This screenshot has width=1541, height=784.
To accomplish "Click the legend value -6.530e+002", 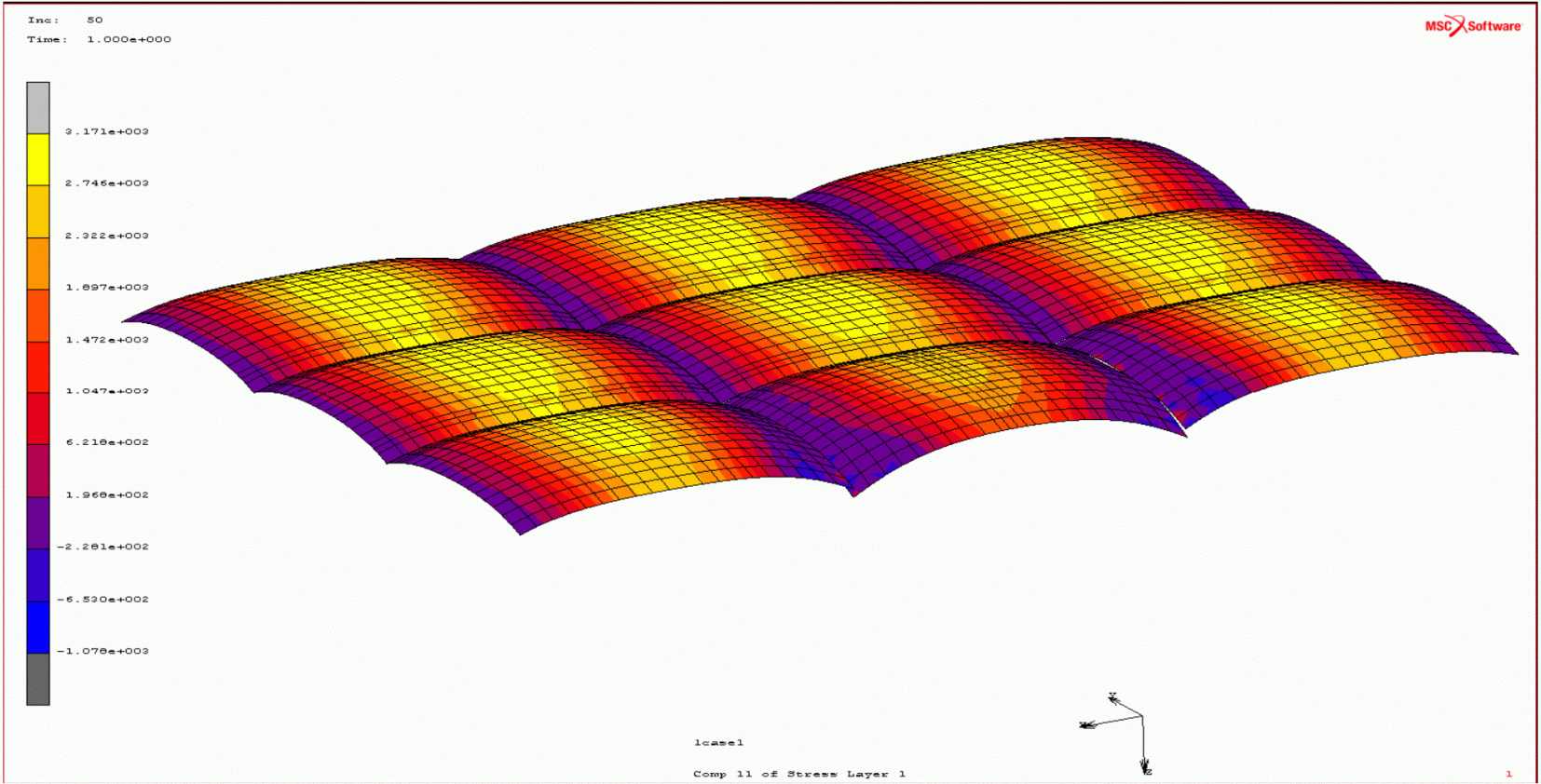I will [103, 599].
